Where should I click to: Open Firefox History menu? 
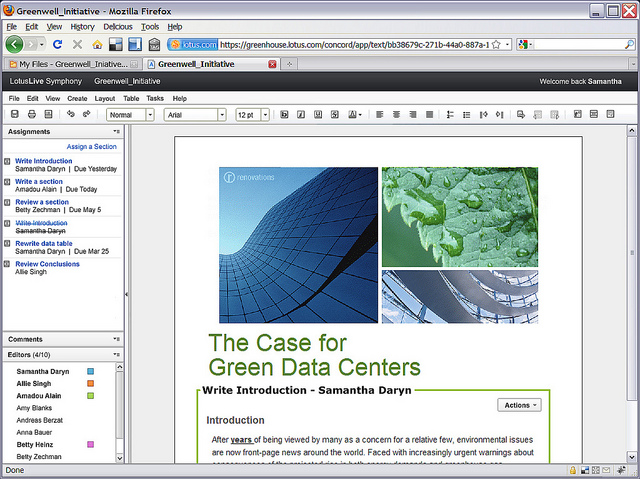82,27
